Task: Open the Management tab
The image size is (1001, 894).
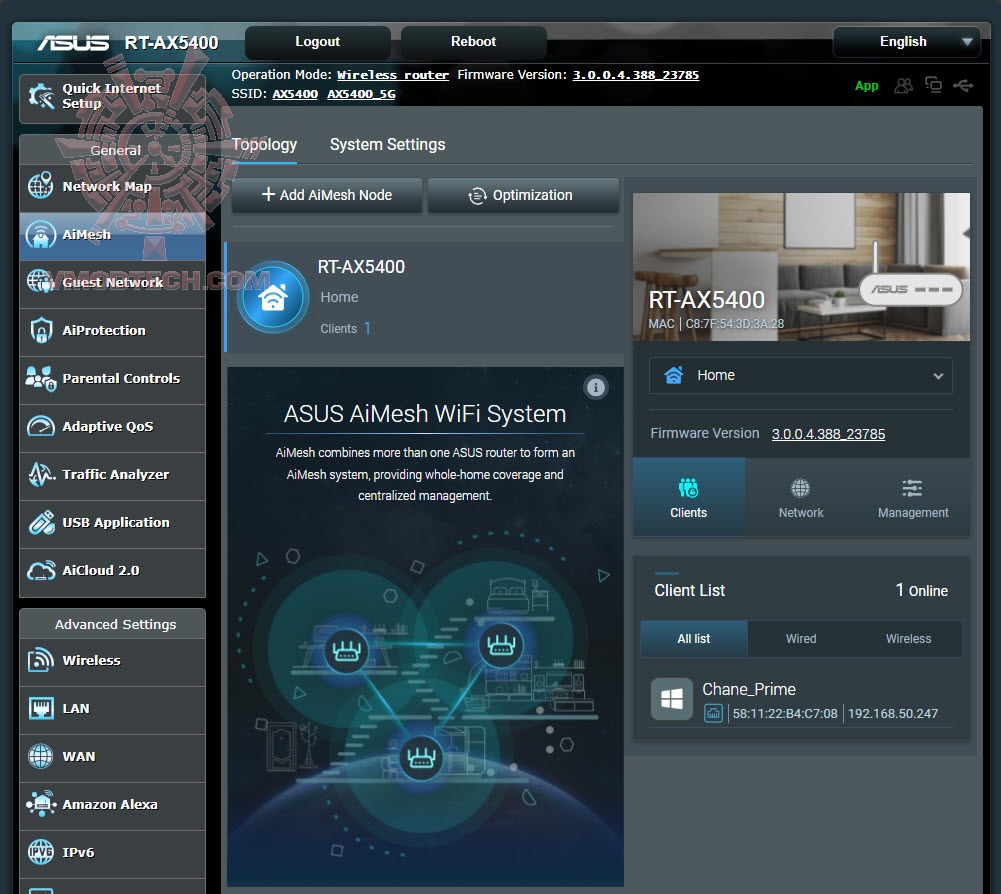Action: click(913, 497)
